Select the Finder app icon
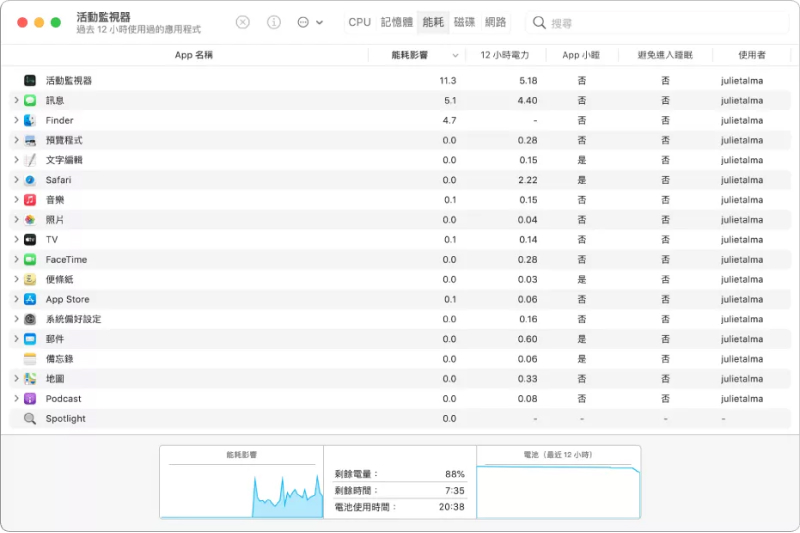 30,120
